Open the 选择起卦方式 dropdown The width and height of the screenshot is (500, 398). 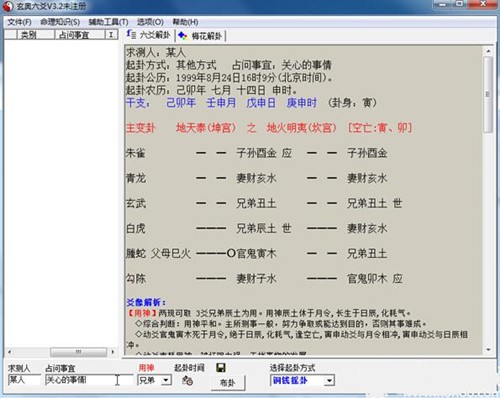click(329, 380)
